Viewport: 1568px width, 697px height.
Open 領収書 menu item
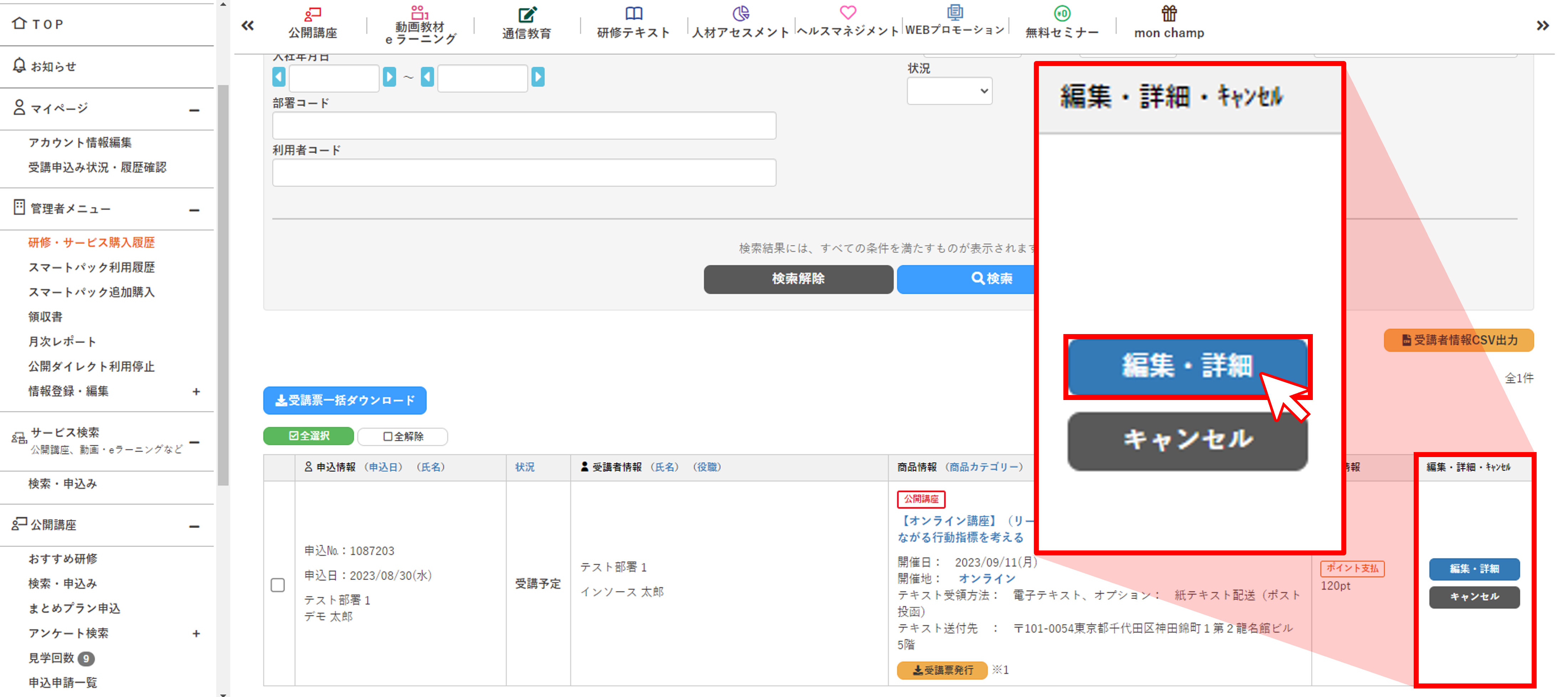[45, 317]
